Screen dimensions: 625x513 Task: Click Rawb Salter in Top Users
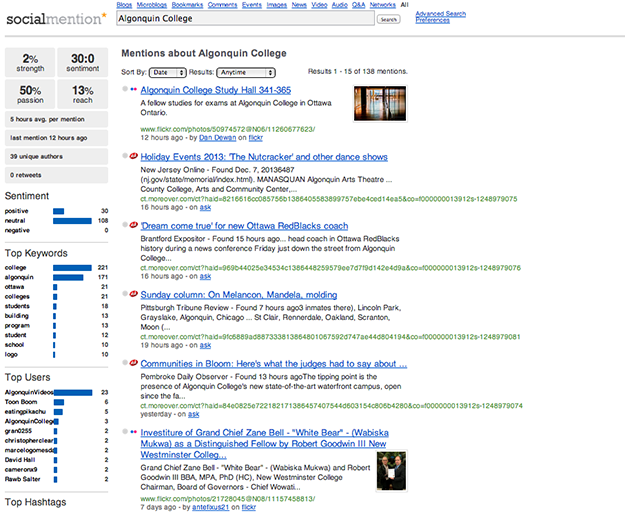pos(23,479)
